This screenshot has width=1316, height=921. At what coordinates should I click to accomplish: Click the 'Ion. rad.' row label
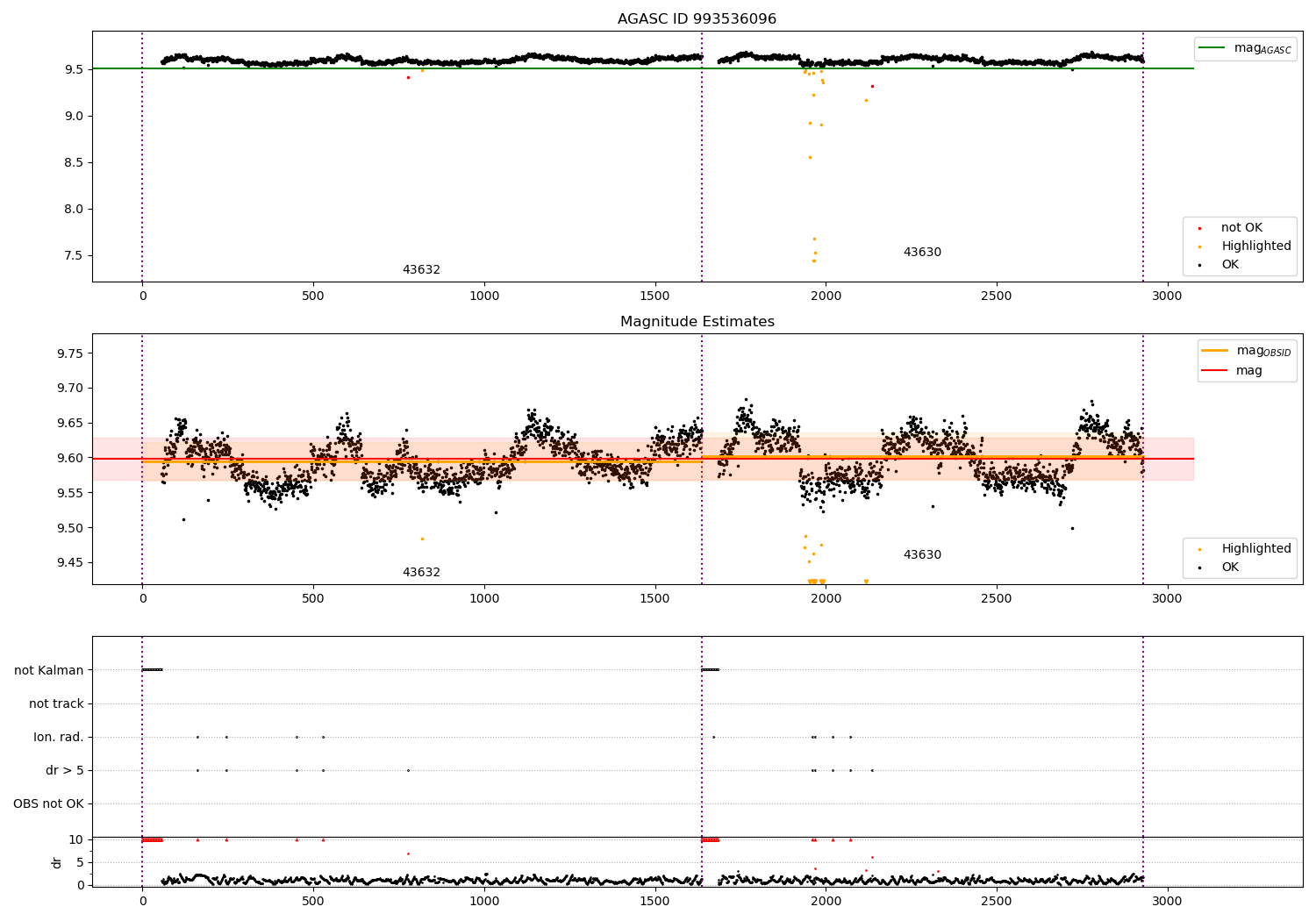click(59, 738)
